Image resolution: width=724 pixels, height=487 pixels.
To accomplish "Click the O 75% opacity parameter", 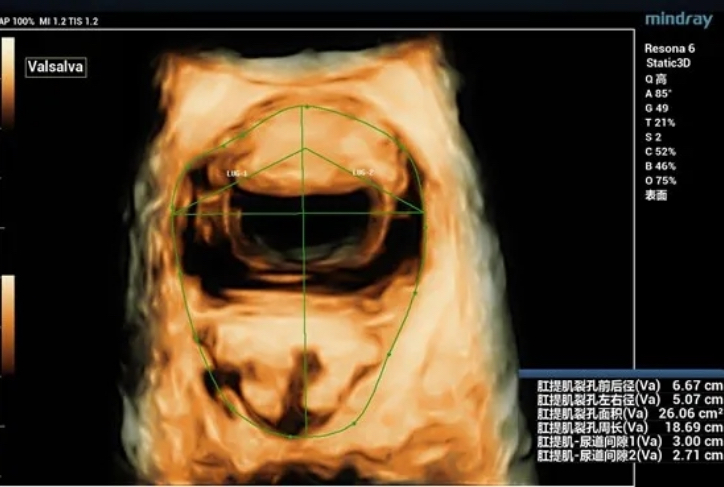I will click(660, 180).
